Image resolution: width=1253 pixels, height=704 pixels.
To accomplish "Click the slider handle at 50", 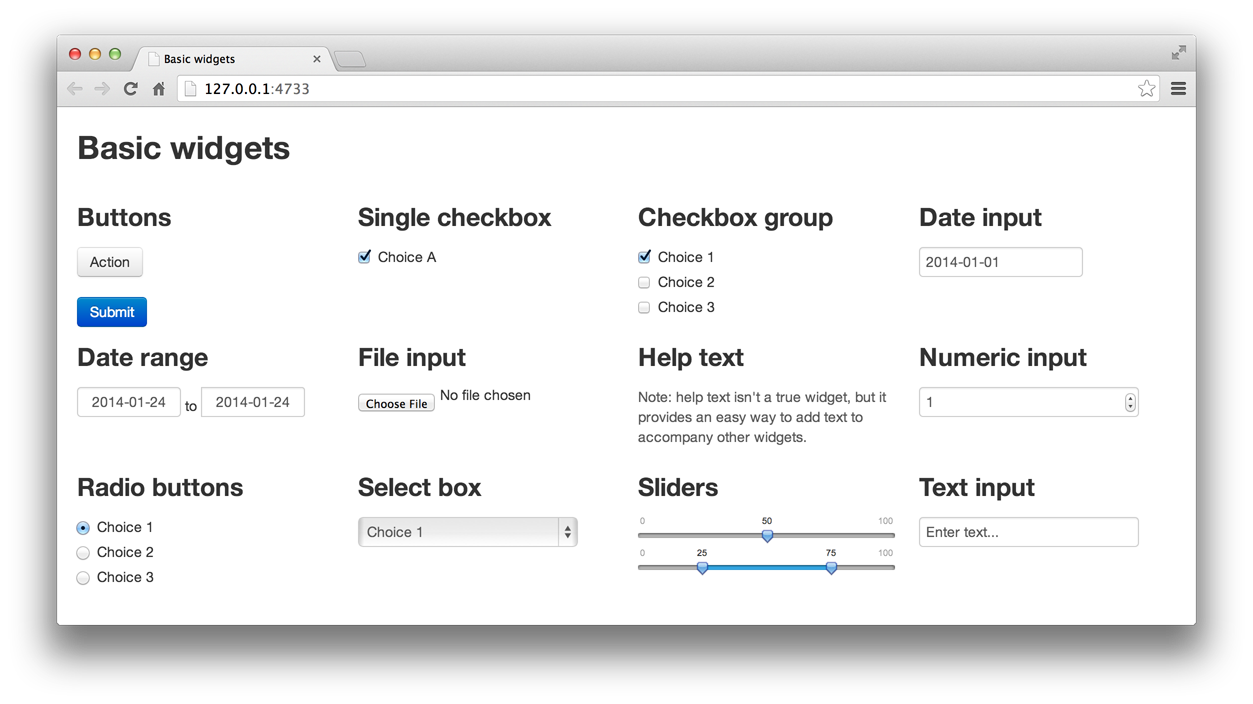I will coord(767,536).
